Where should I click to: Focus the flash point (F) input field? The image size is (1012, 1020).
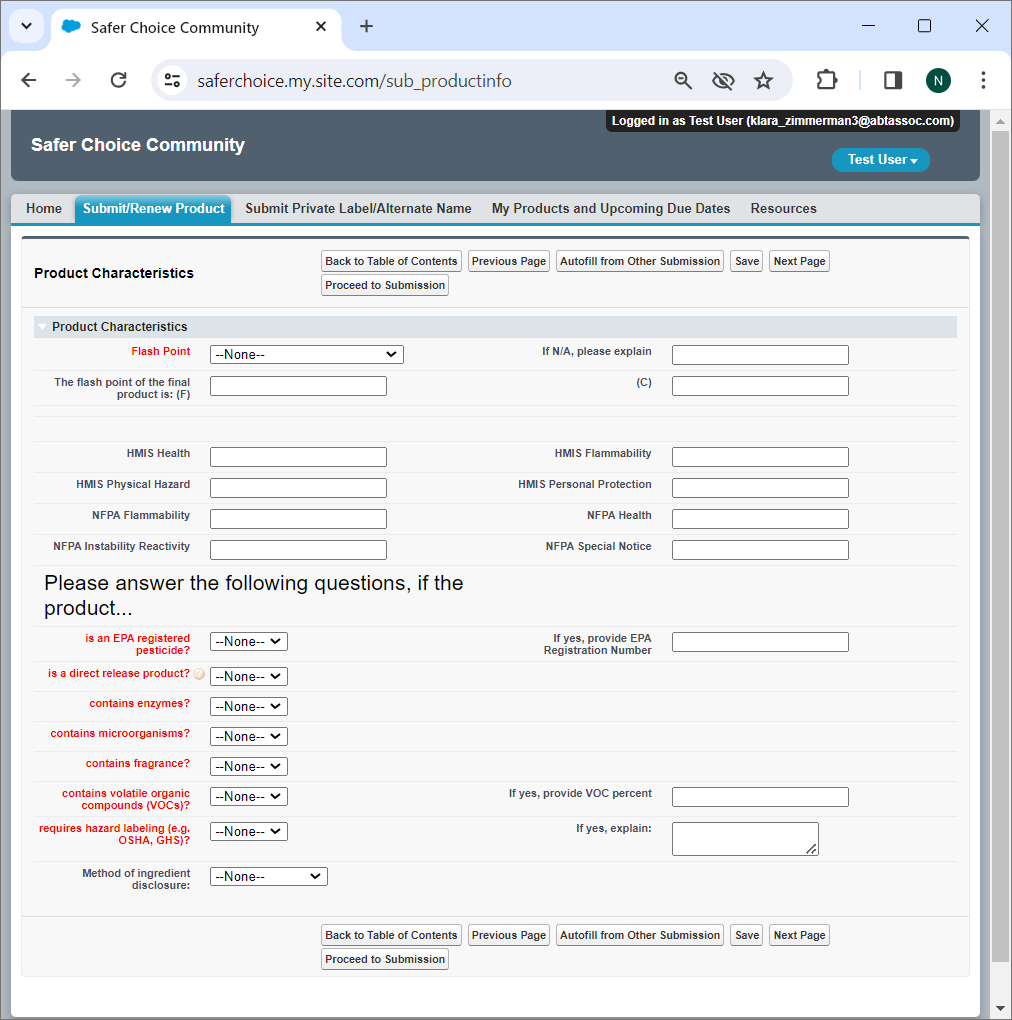point(298,386)
